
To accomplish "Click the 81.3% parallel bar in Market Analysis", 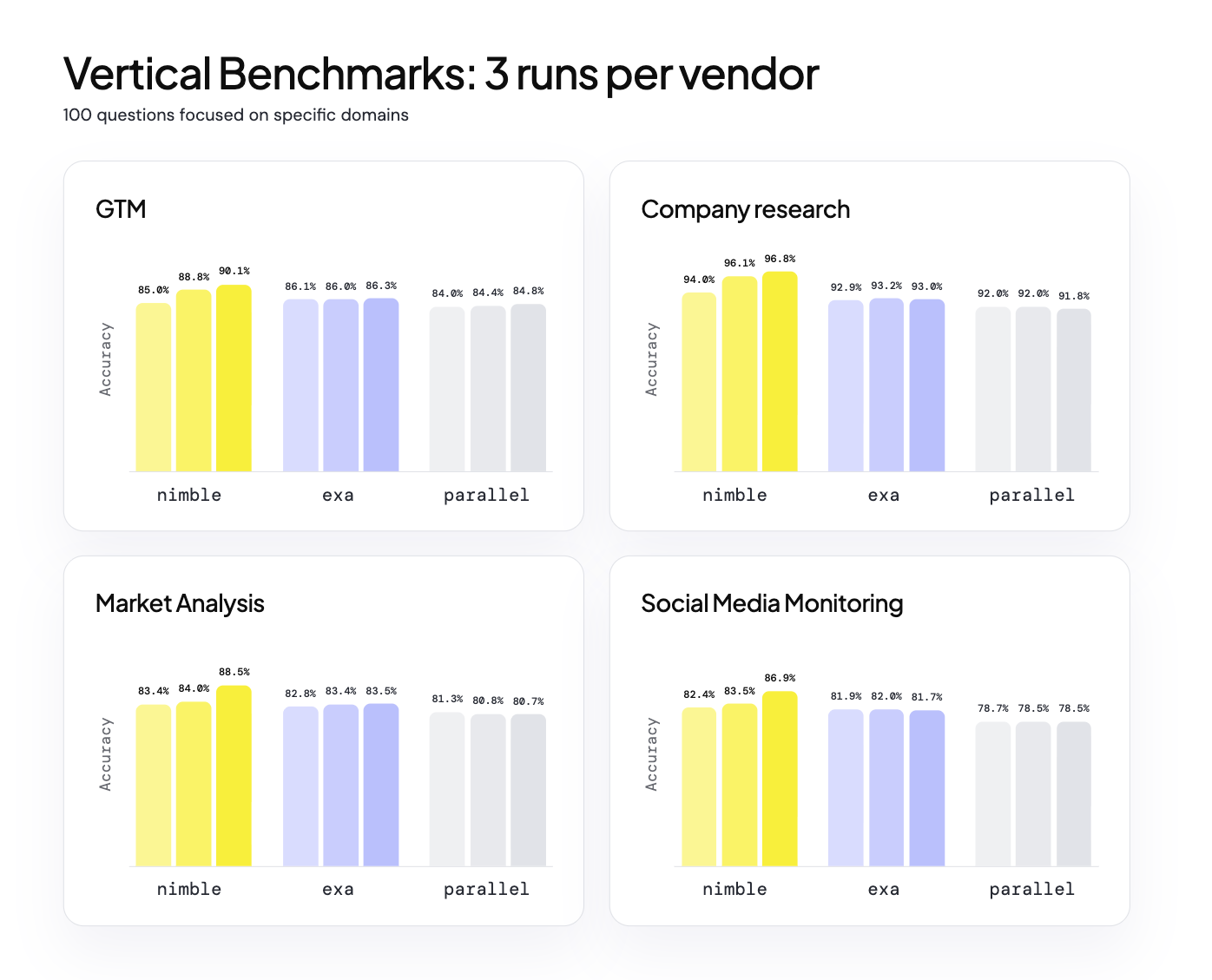I will (x=447, y=790).
